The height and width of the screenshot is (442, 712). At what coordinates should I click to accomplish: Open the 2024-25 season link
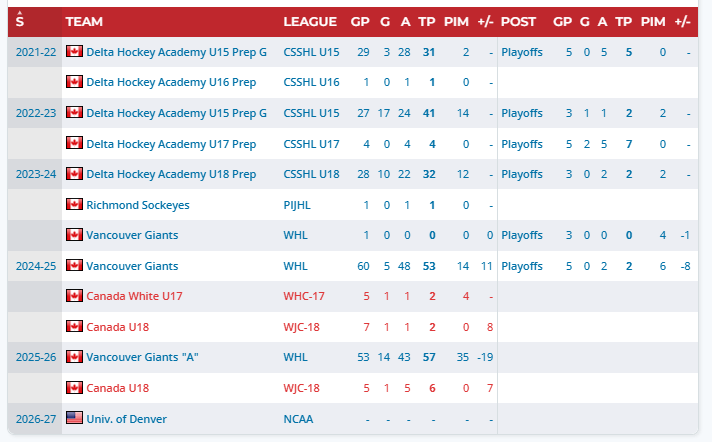pos(36,266)
